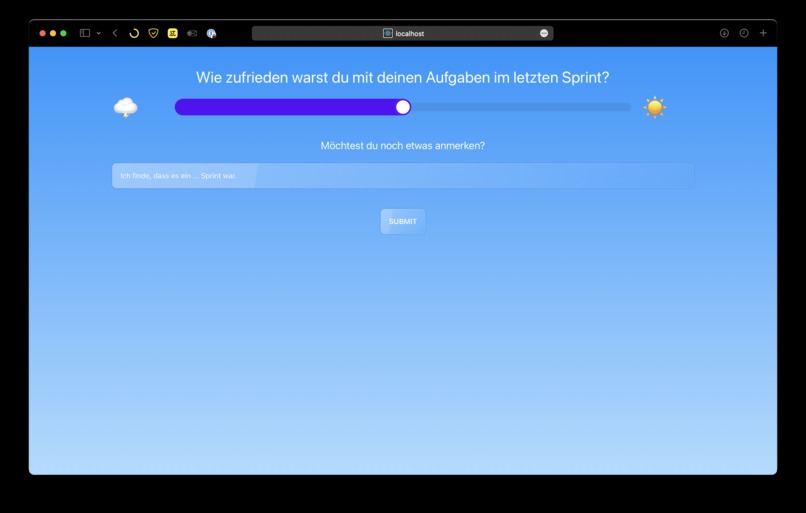
Task: Open the sidebar tab group dropdown chevron
Action: 98,33
